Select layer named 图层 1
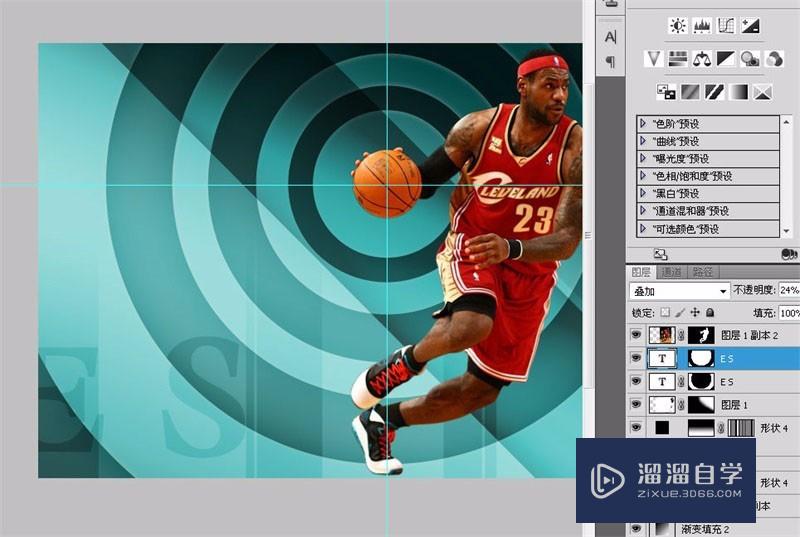 (734, 405)
